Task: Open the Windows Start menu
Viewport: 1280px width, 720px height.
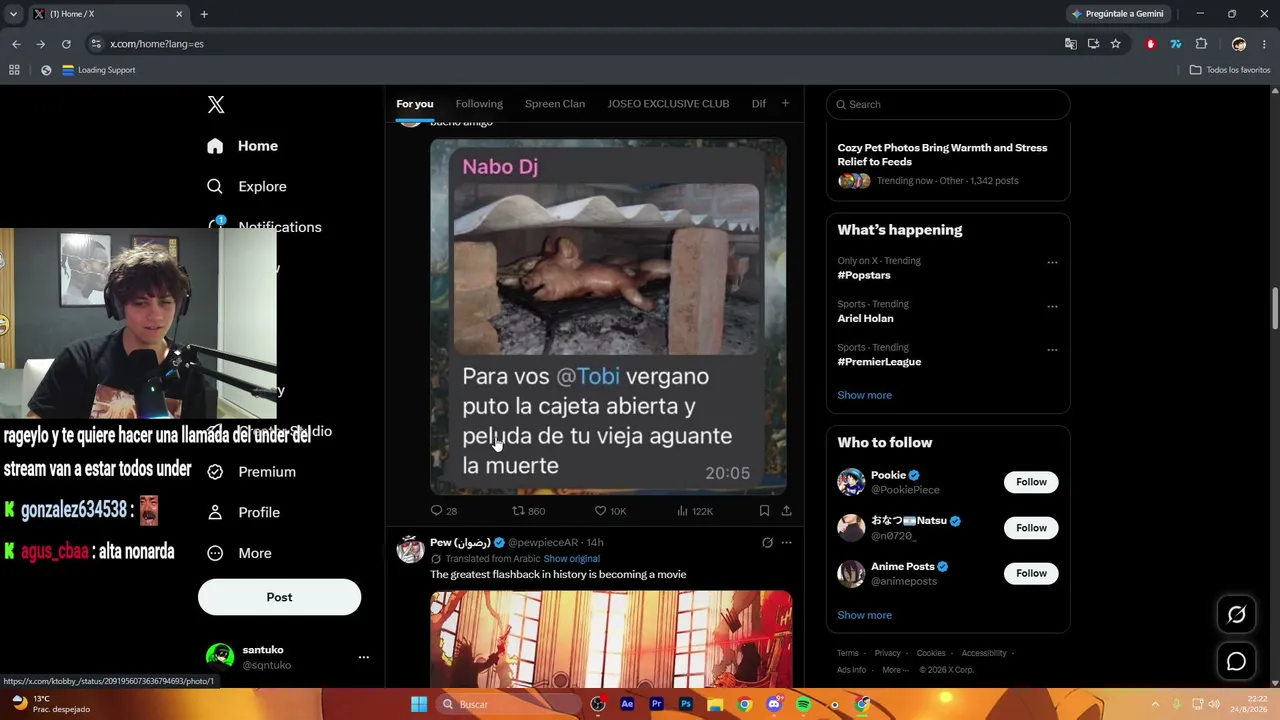Action: pos(419,704)
